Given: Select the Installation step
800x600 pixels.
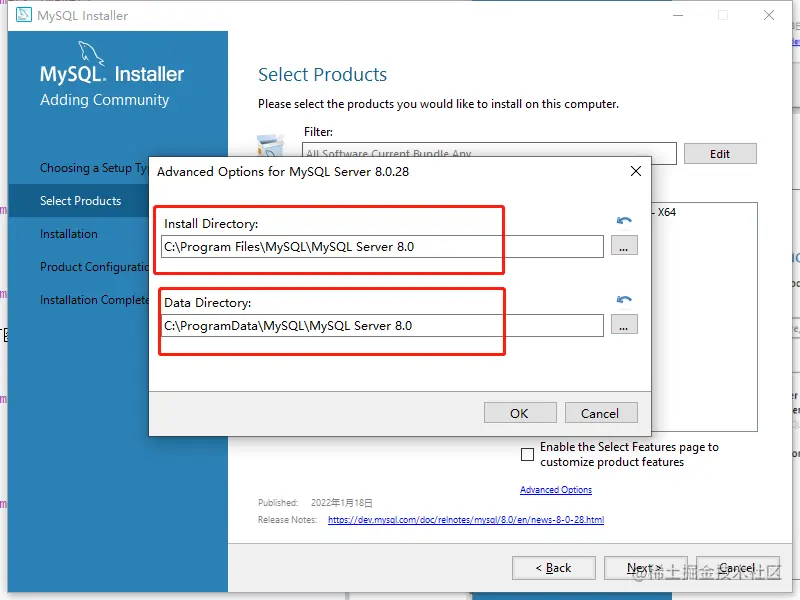Looking at the screenshot, I should pyautogui.click(x=69, y=234).
